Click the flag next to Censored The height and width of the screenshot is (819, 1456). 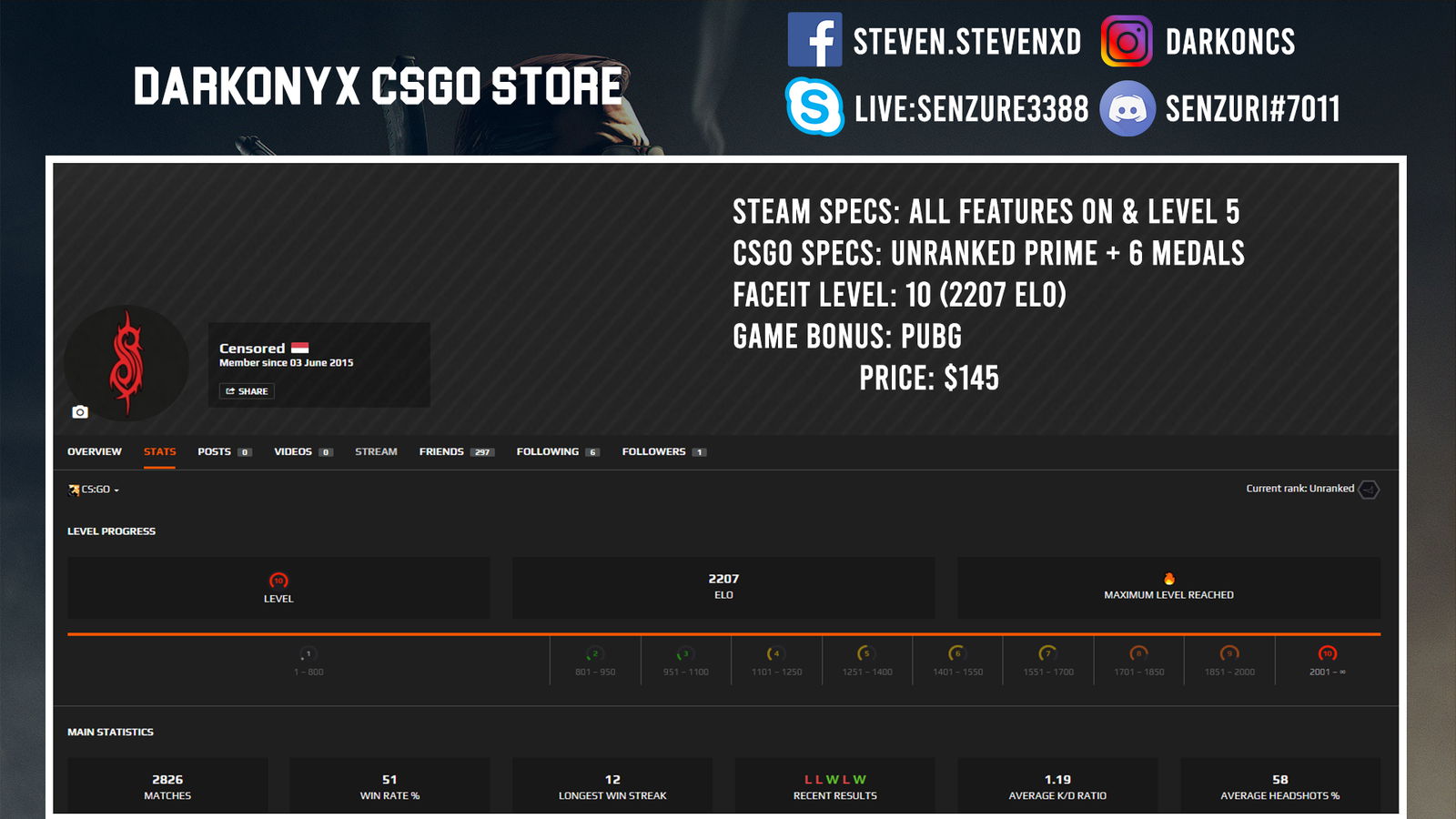[x=299, y=348]
